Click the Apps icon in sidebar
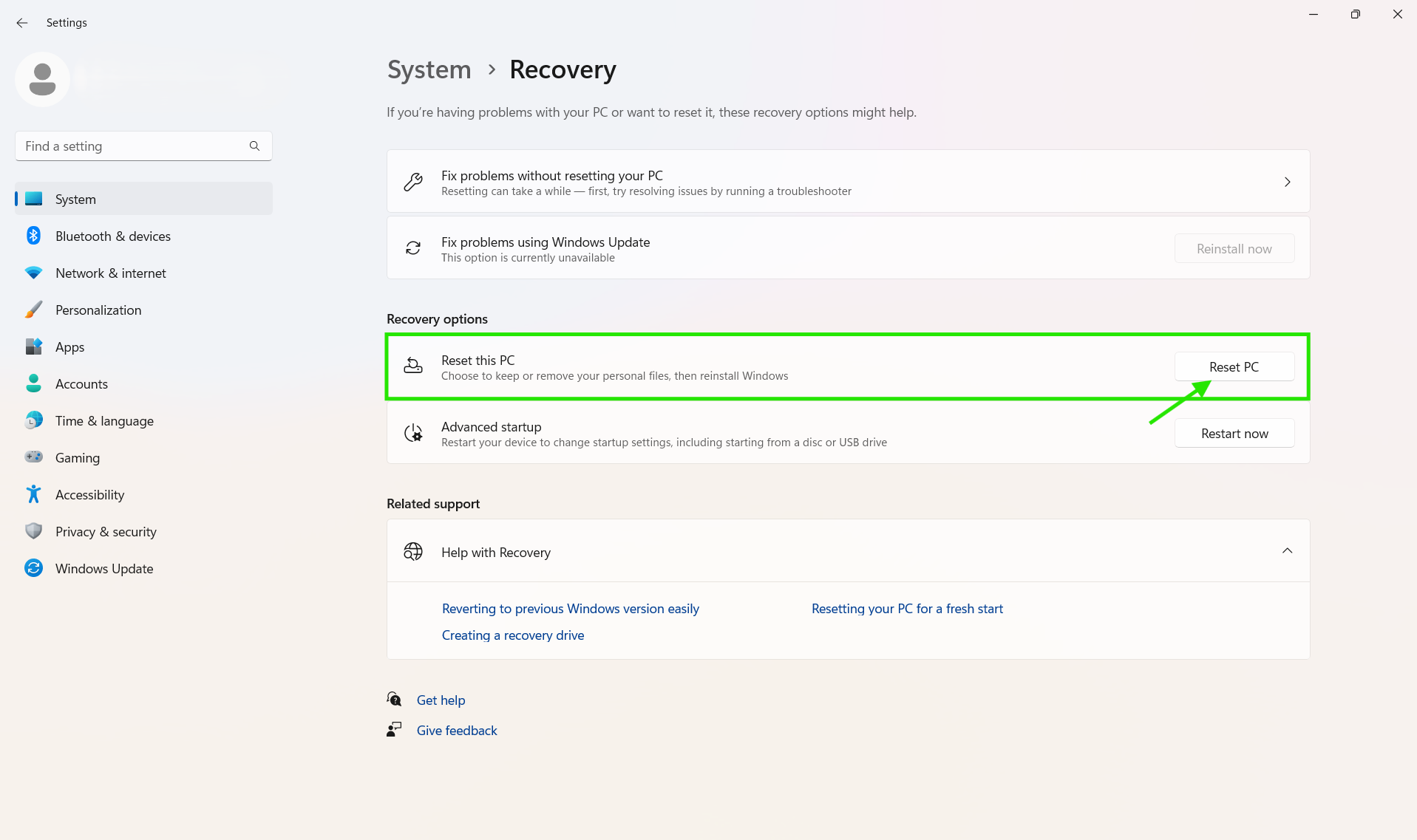This screenshot has height=840, width=1417. (x=33, y=346)
